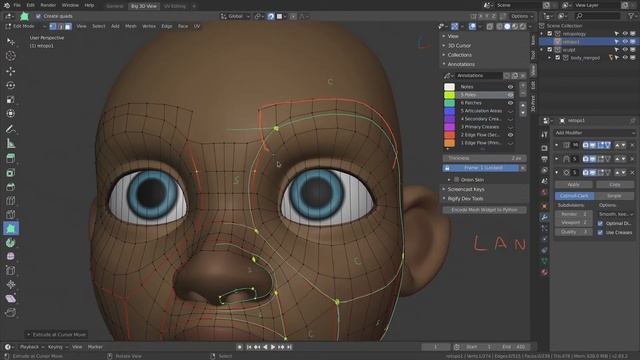Select the Rip Region tool
The height and width of the screenshot is (360, 640).
tap(11, 313)
